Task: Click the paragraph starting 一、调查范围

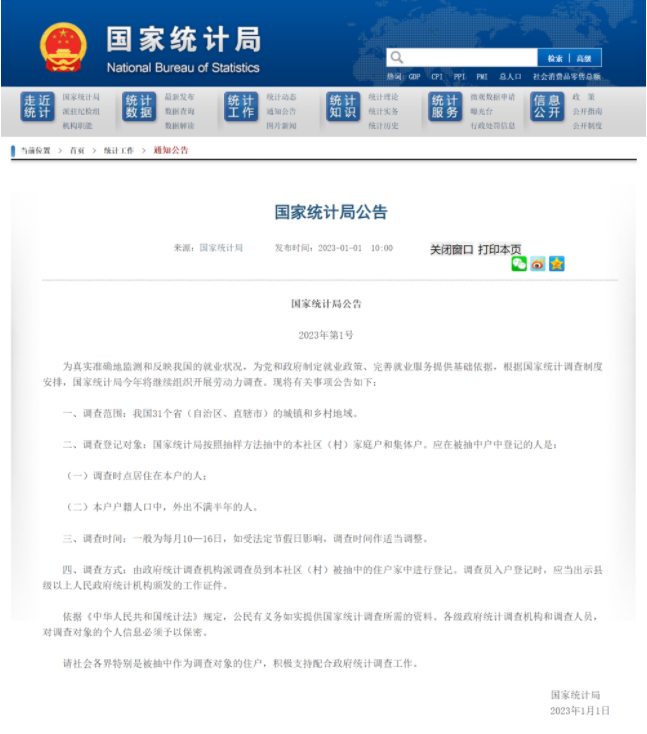Action: click(211, 414)
